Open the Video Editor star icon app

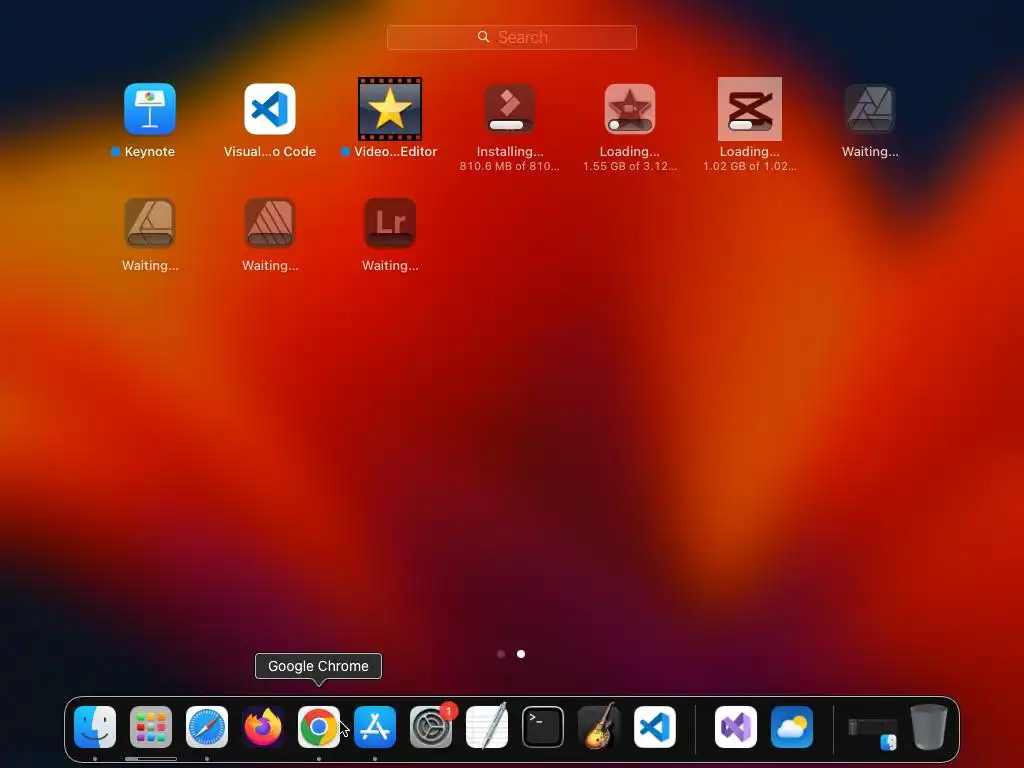coord(390,109)
